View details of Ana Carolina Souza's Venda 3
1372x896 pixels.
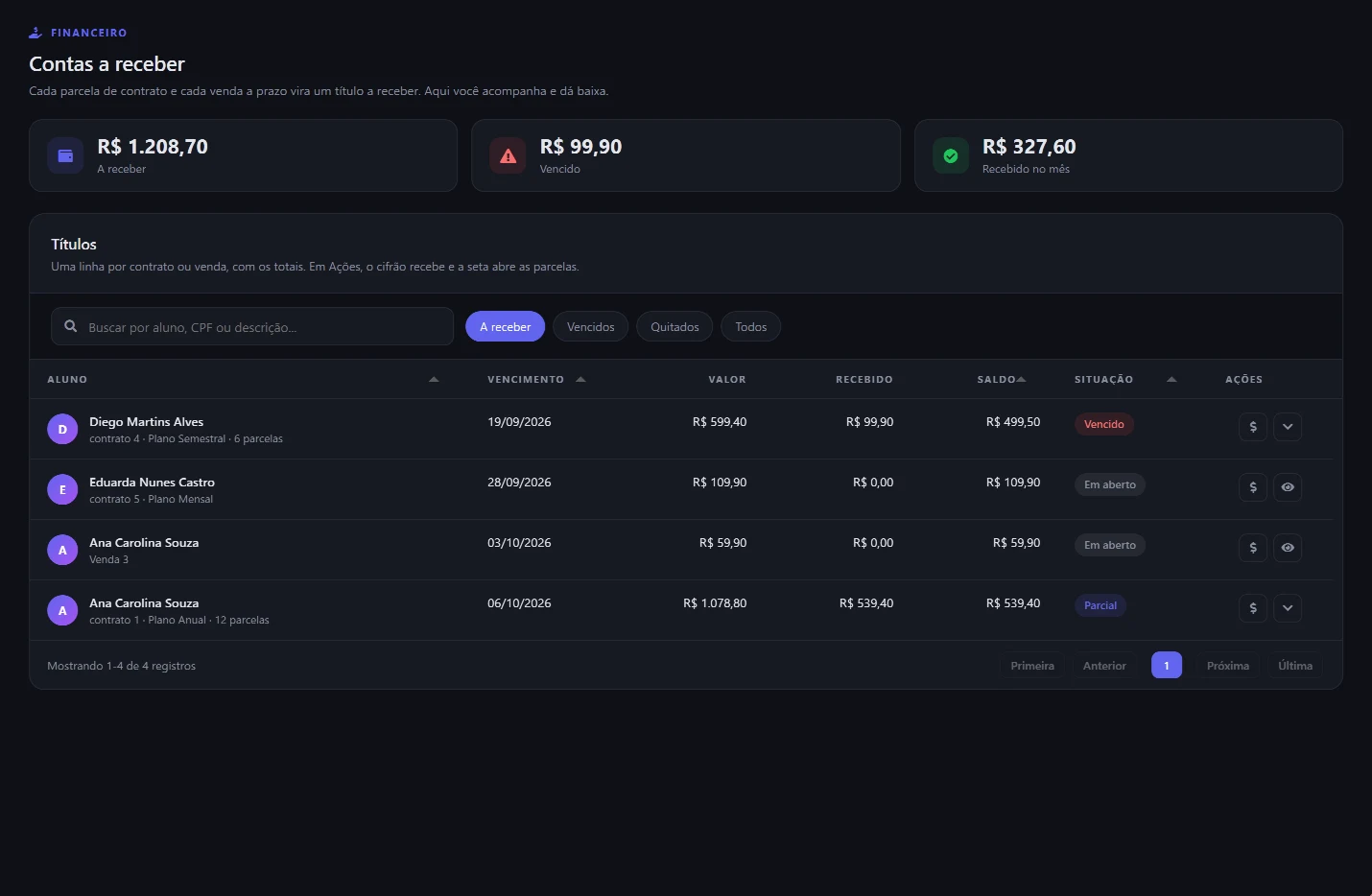tap(1288, 548)
